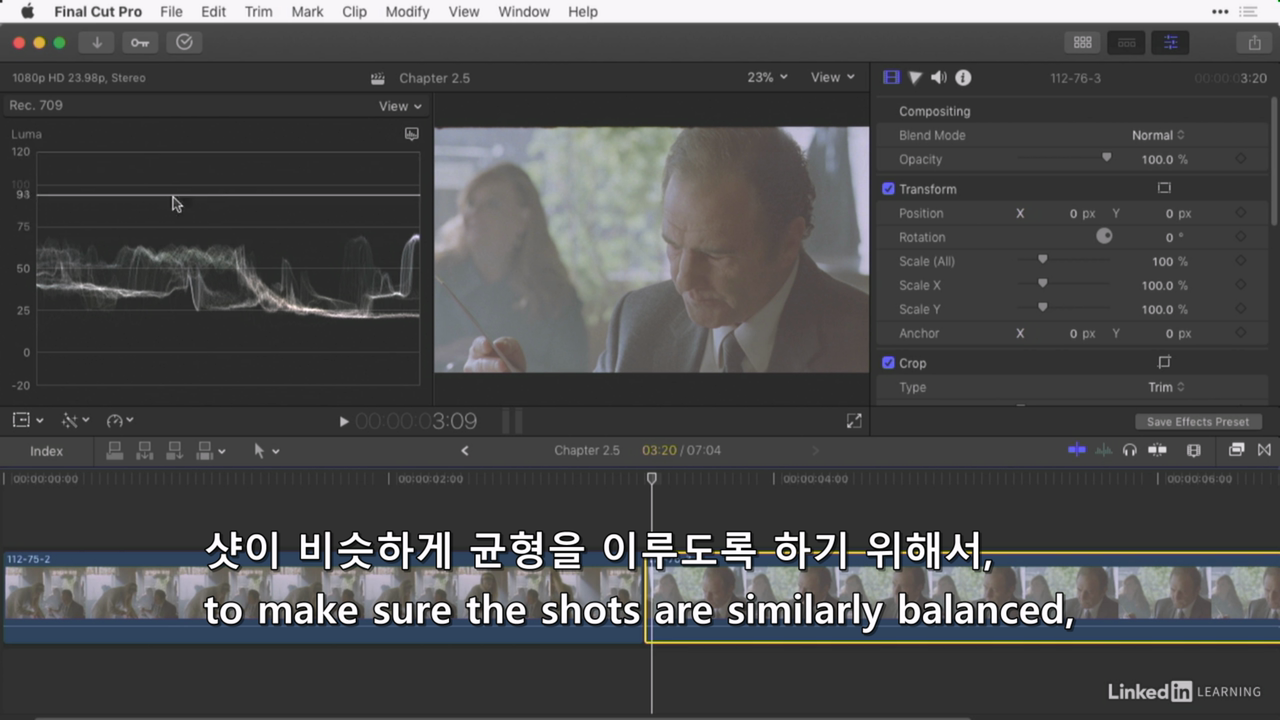Uncheck the Crop checkbox
The height and width of the screenshot is (720, 1280).
pyautogui.click(x=888, y=363)
